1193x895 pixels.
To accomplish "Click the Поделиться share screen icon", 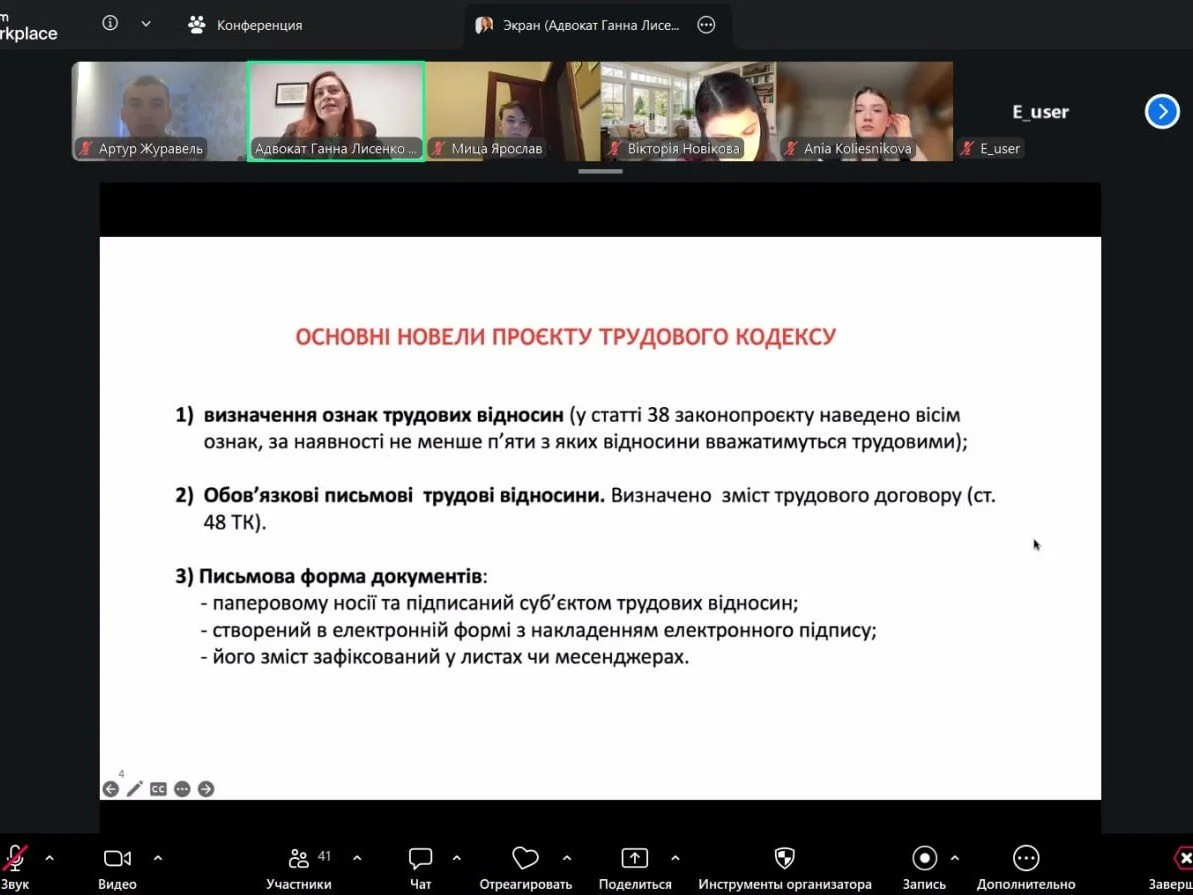I will [x=635, y=858].
